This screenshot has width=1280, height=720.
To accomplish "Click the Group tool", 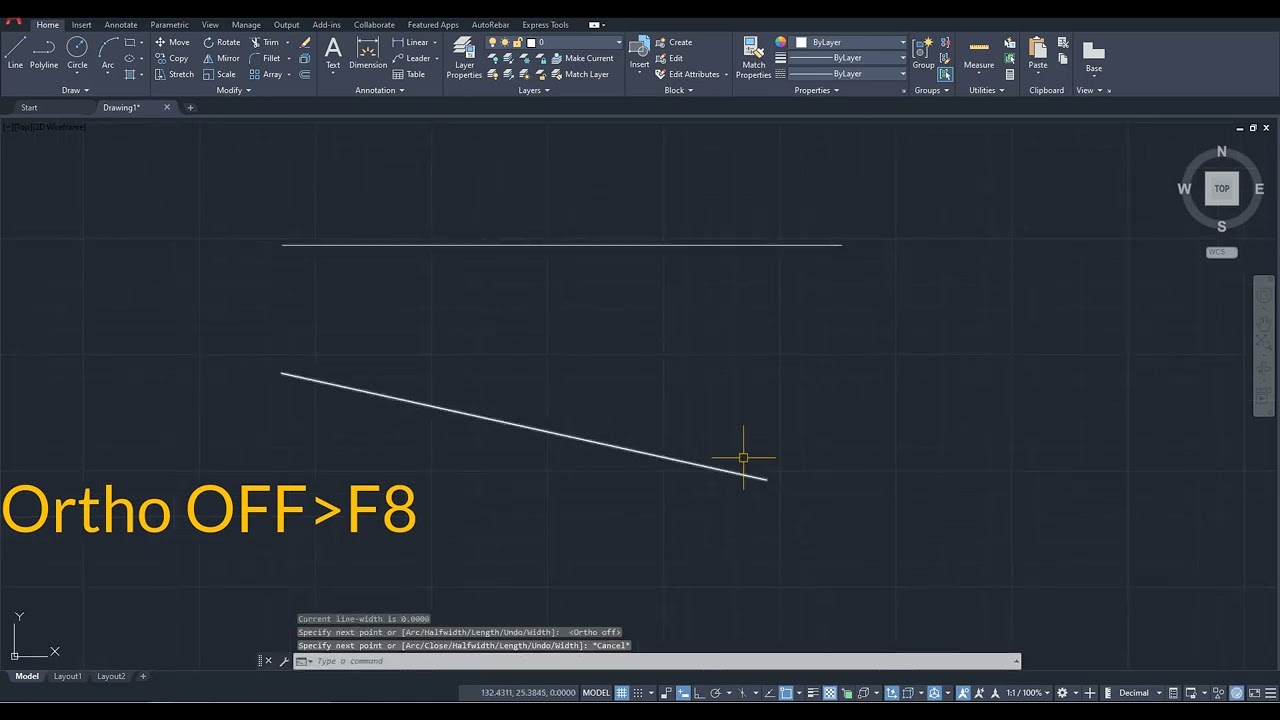I will click(923, 52).
